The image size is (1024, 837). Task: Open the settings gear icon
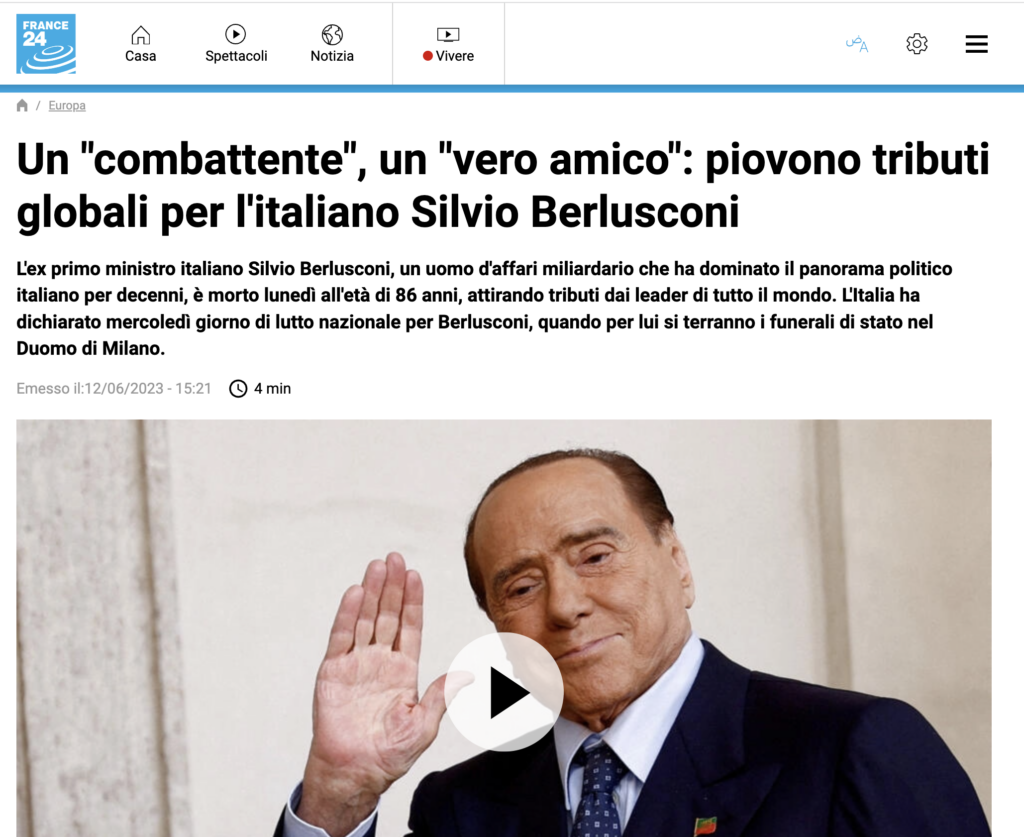(917, 44)
